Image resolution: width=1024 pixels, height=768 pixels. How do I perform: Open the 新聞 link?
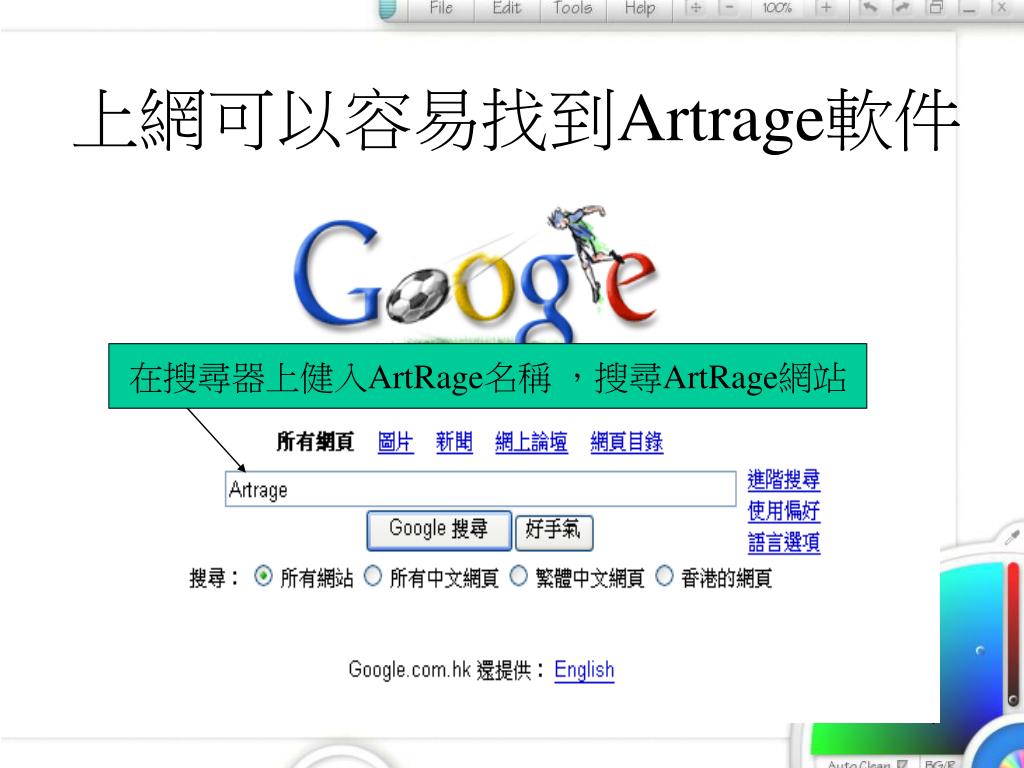pyautogui.click(x=455, y=442)
